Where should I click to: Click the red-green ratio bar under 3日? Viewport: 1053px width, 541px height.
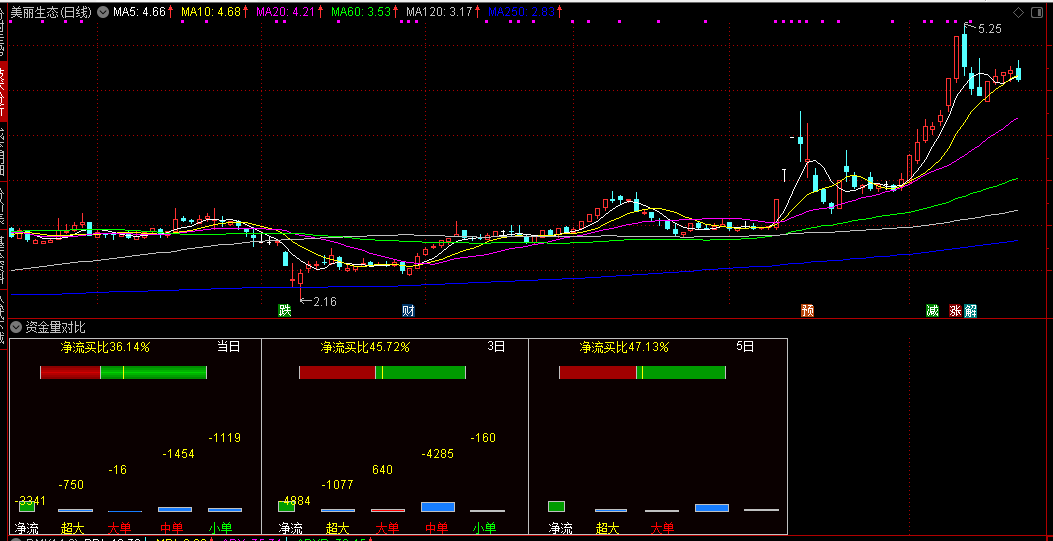tap(383, 373)
